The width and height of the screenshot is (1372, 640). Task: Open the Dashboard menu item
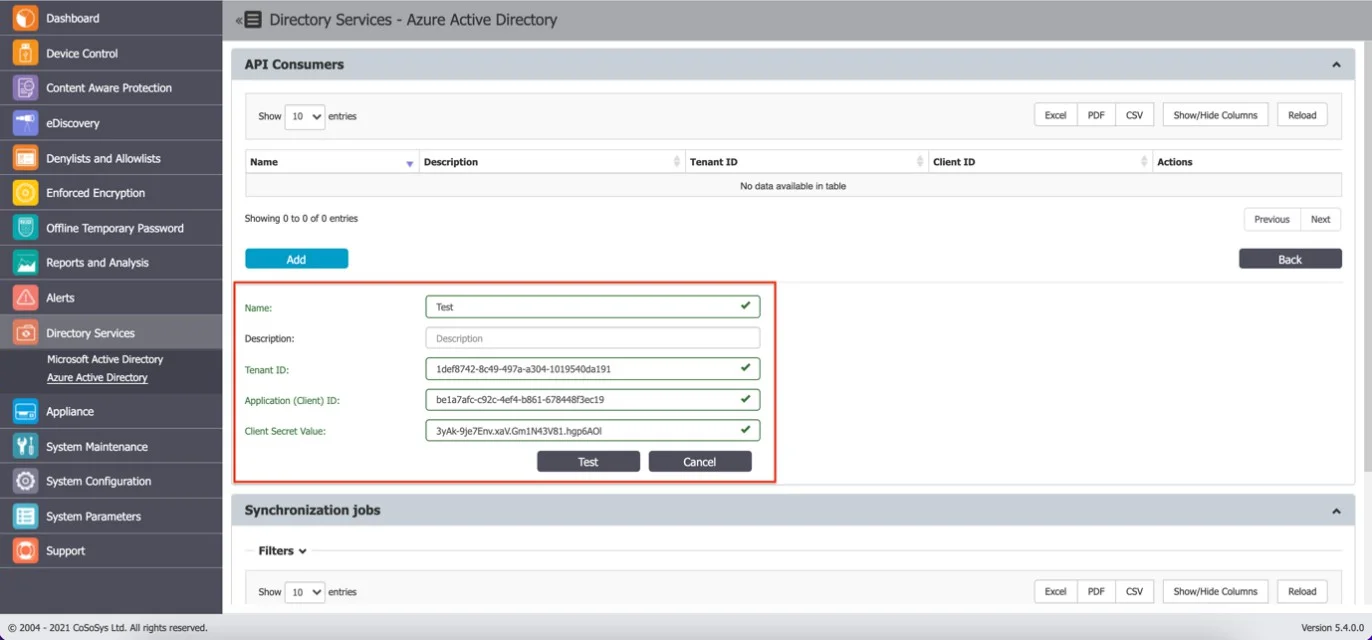111,18
